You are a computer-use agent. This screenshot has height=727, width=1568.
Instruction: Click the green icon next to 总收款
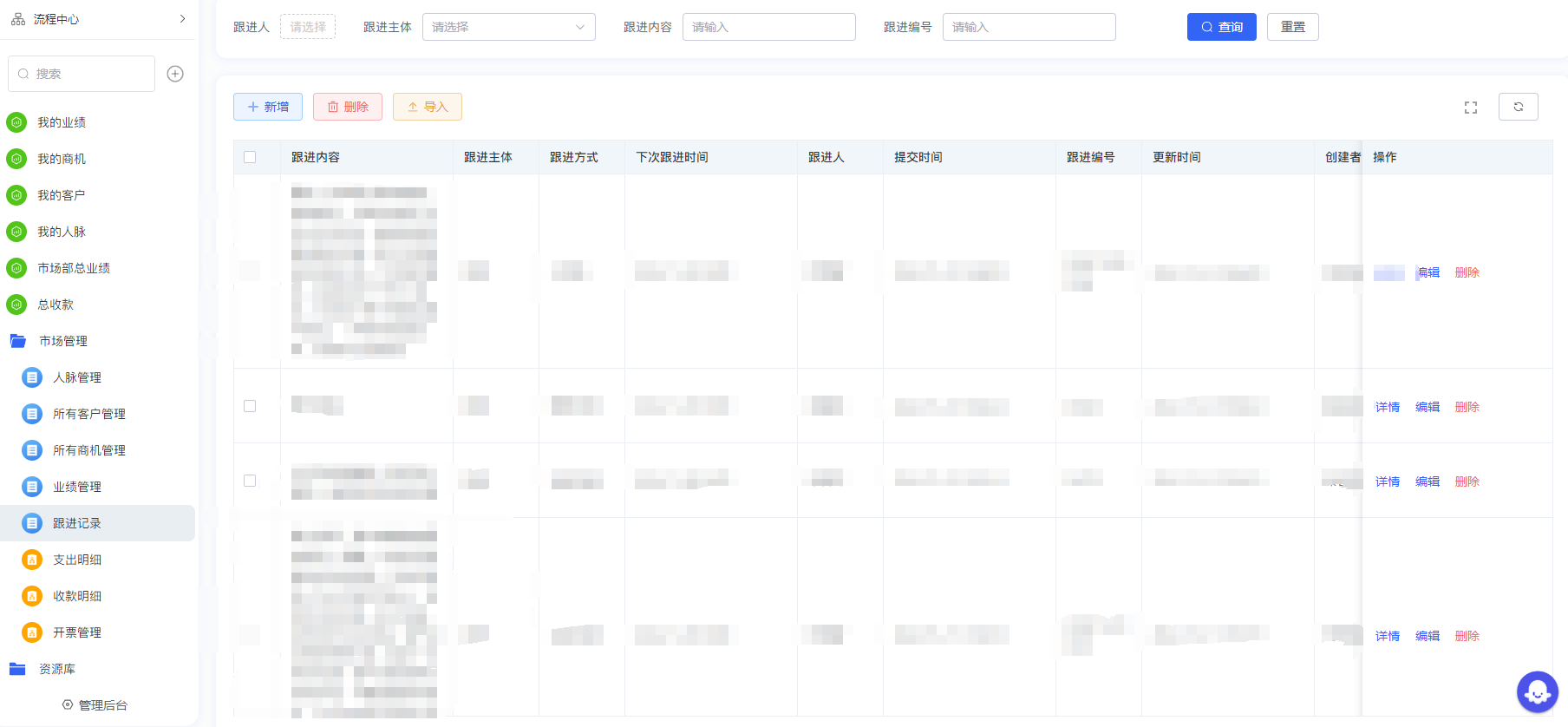pos(16,305)
